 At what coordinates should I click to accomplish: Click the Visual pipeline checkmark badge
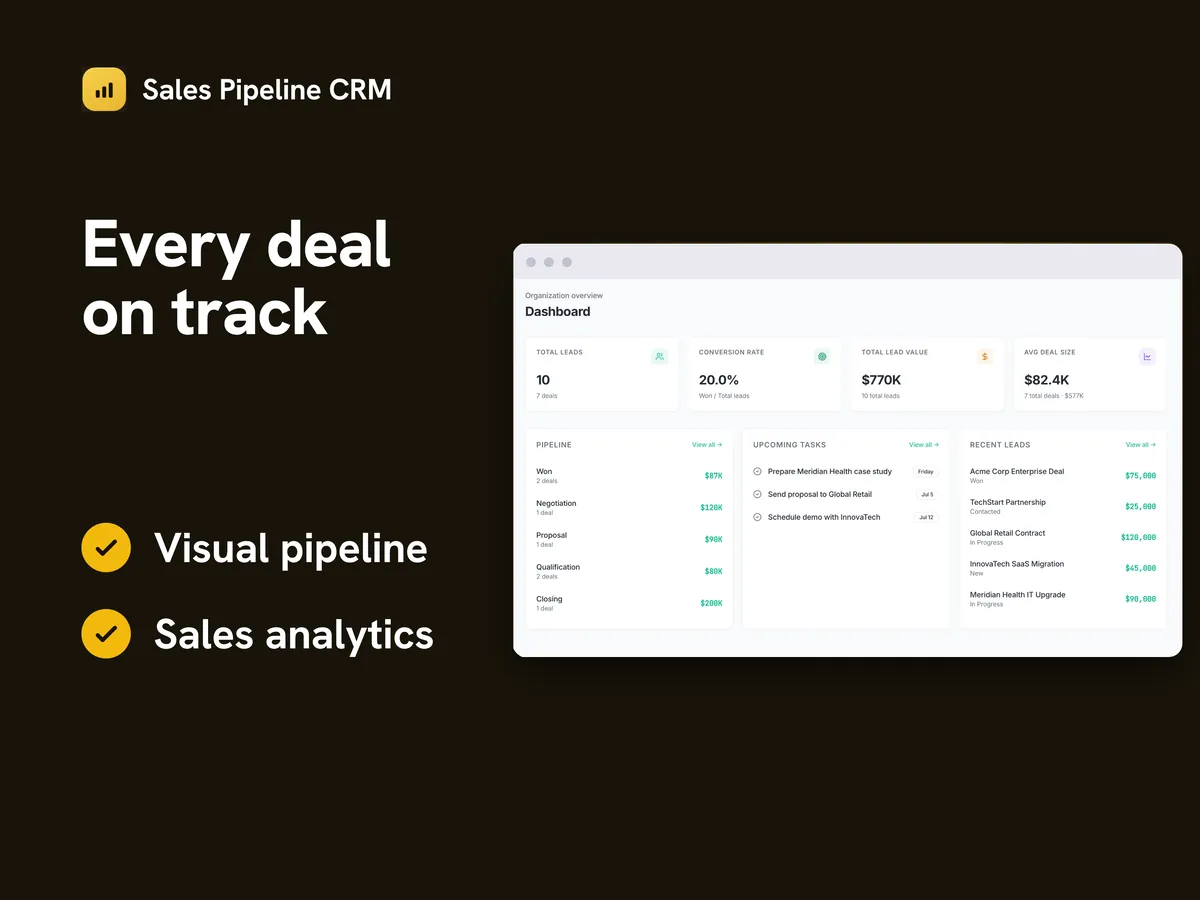click(x=106, y=548)
